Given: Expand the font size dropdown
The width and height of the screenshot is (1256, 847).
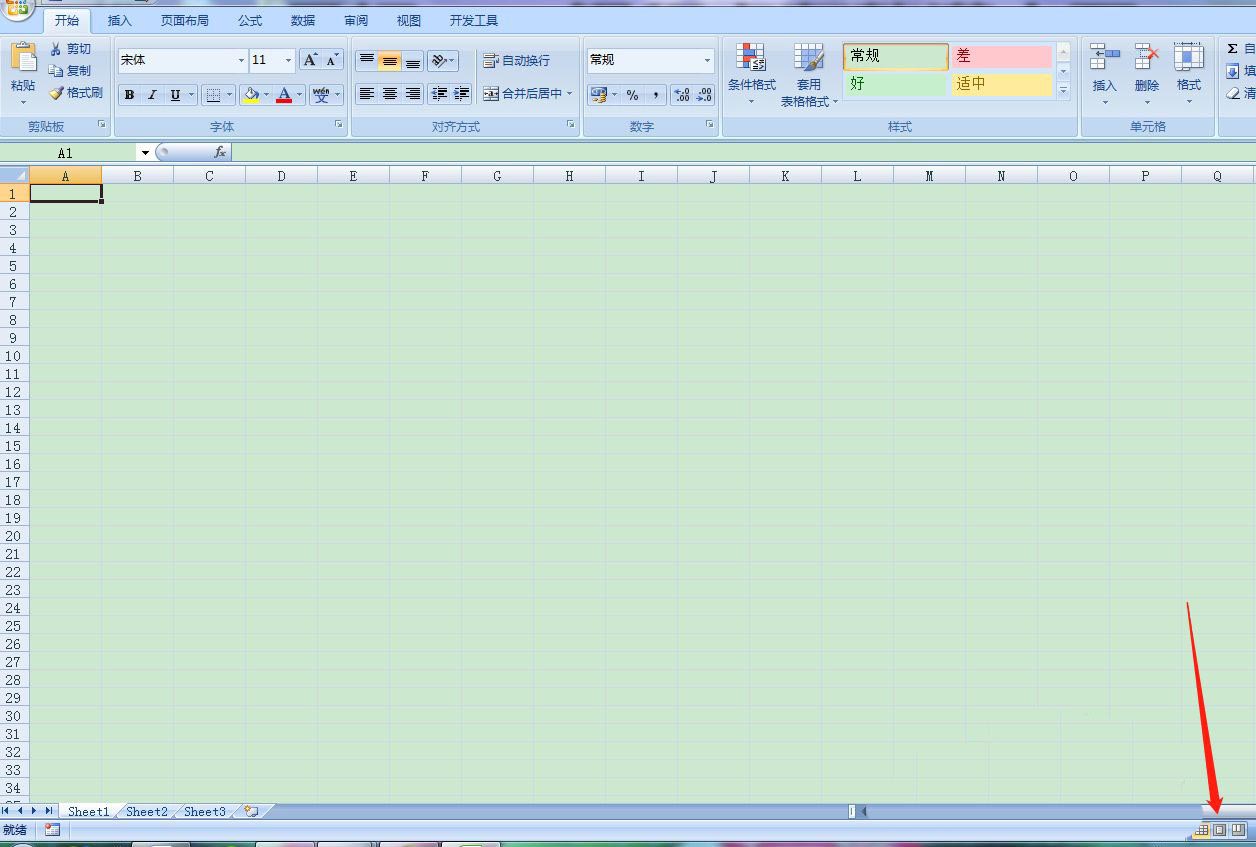Looking at the screenshot, I should point(288,61).
